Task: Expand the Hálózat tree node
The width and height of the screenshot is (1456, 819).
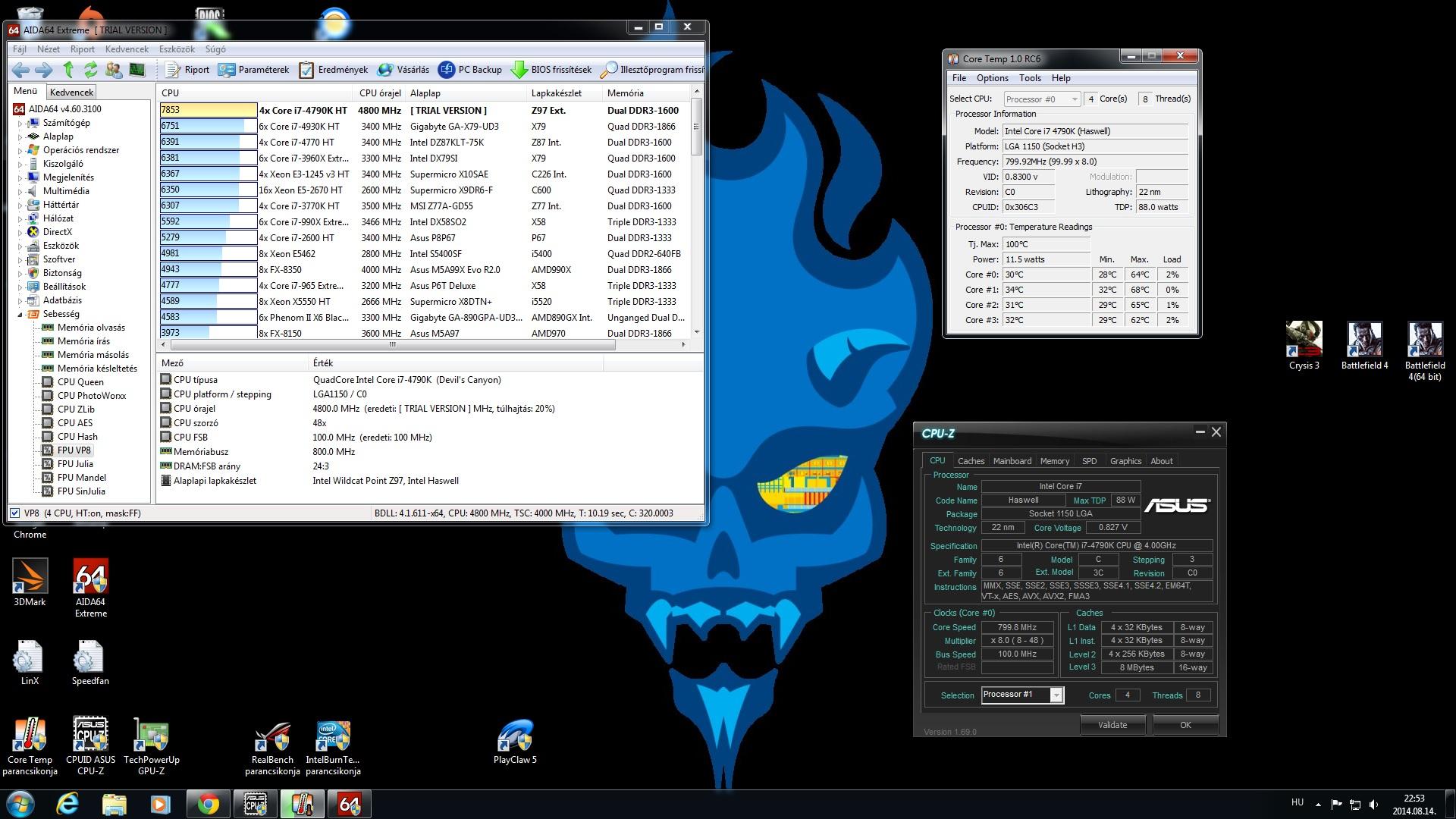Action: coord(20,218)
